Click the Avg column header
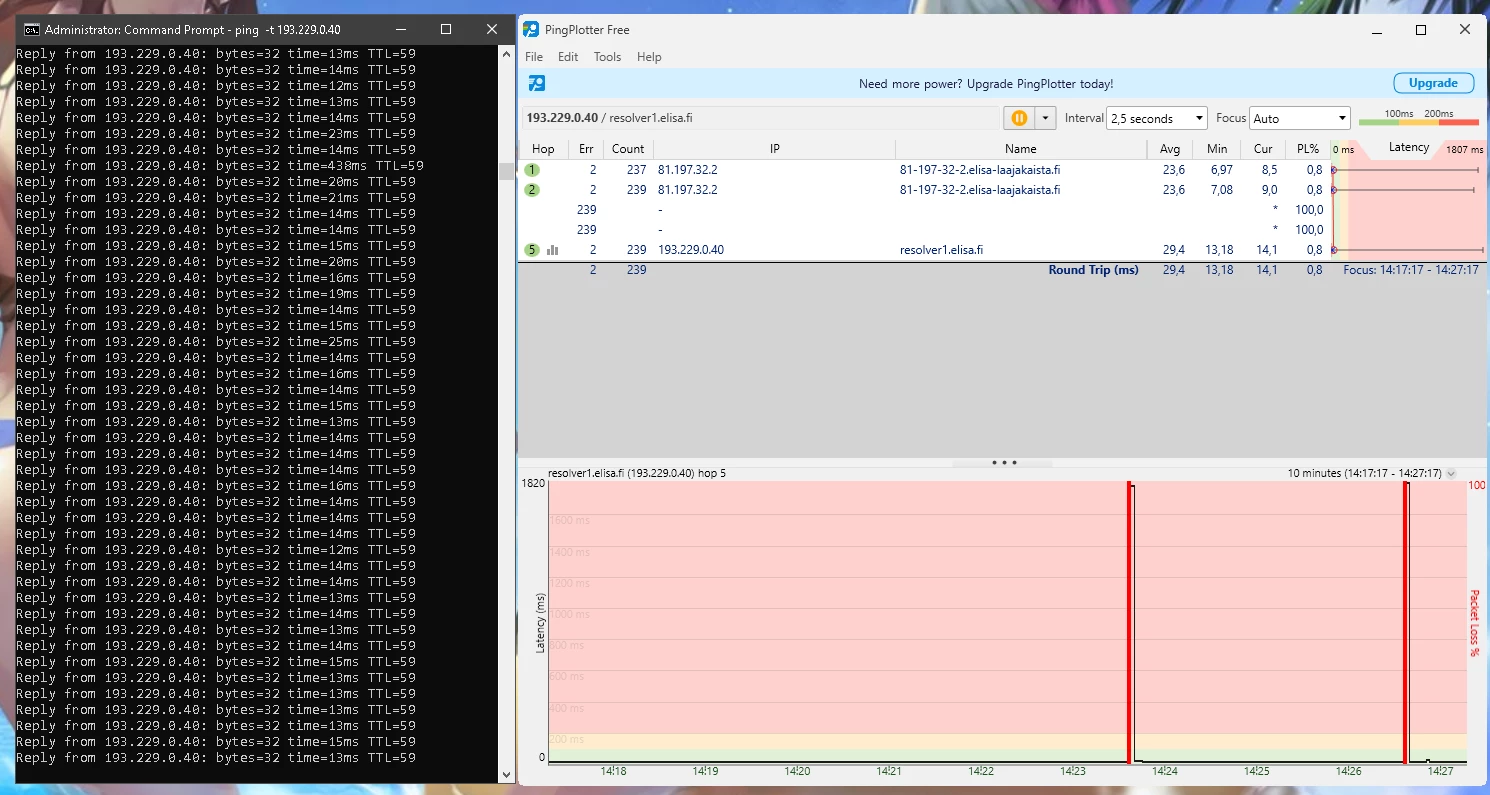This screenshot has width=1490, height=795. click(1170, 149)
